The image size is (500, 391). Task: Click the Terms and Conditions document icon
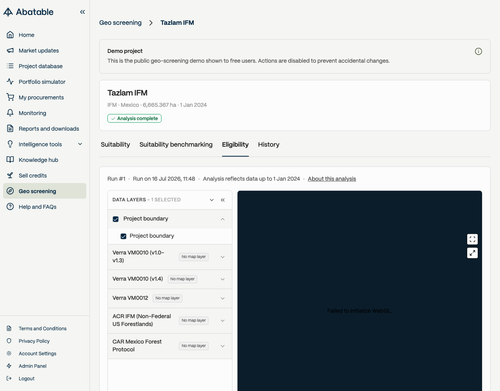(9, 328)
